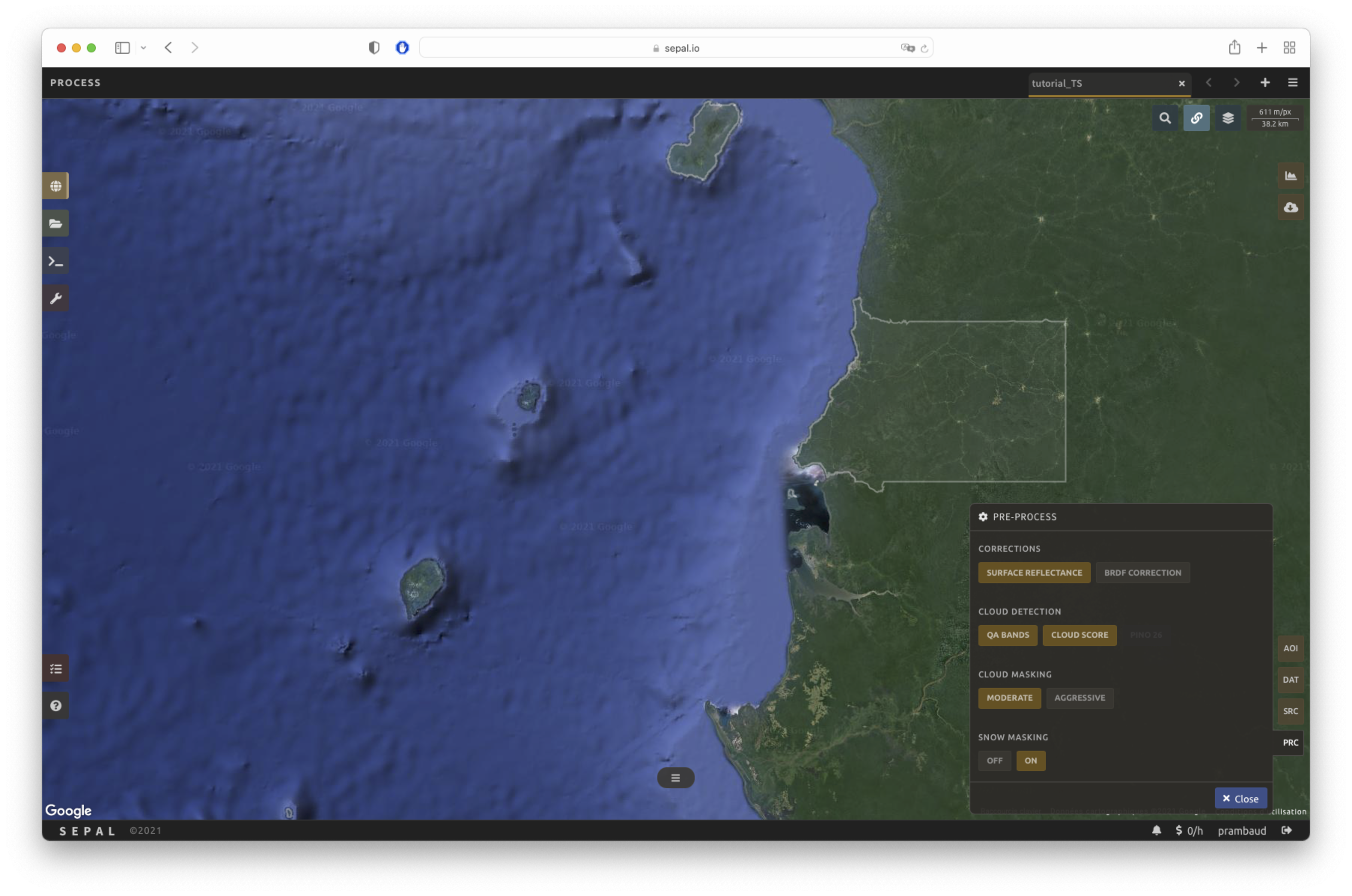Toggle CLOUD SCORE detection
Viewport: 1352px width, 896px height.
click(x=1079, y=635)
